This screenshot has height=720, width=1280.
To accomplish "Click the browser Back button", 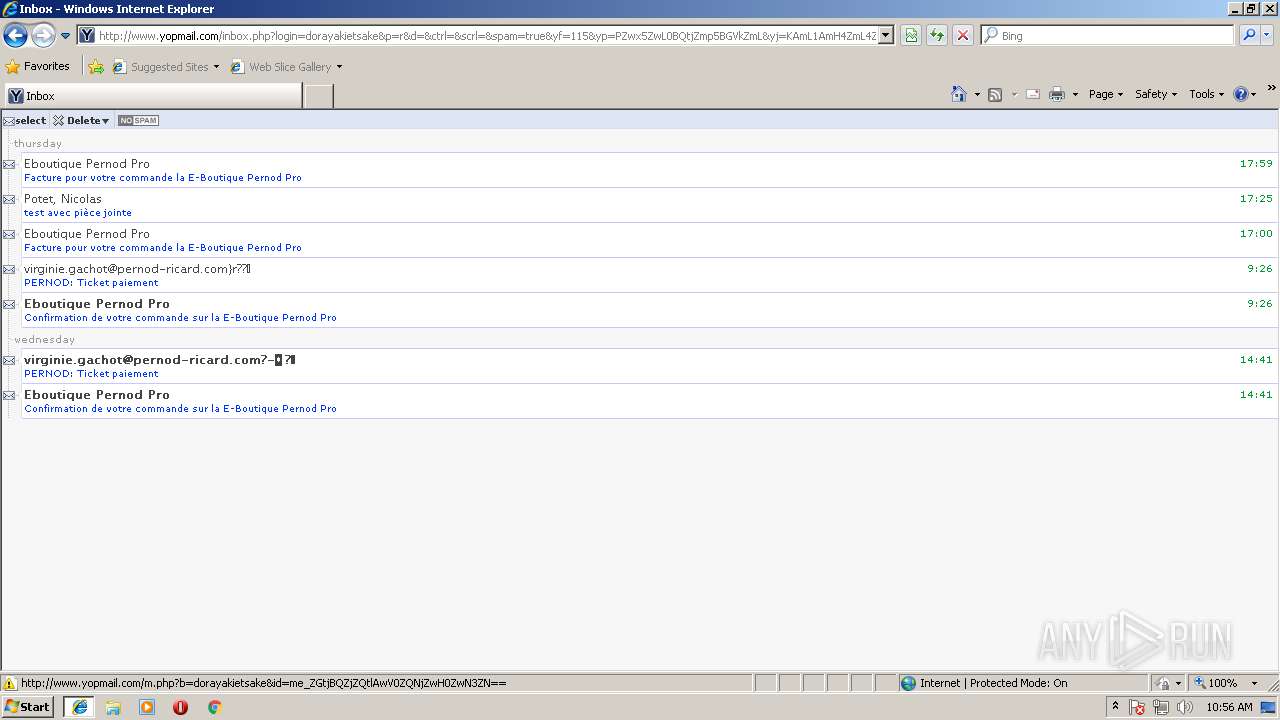I will point(15,36).
